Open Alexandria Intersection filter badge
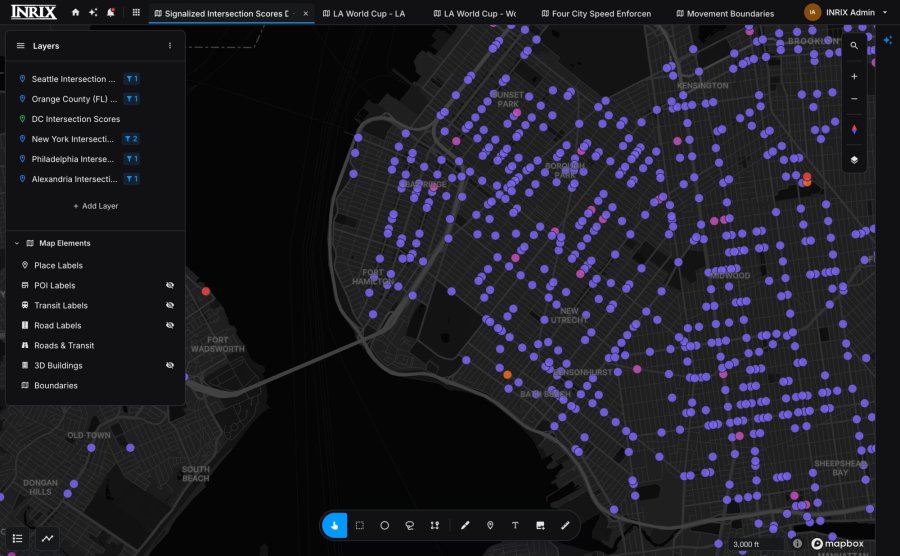The width and height of the screenshot is (900, 556). 131,179
